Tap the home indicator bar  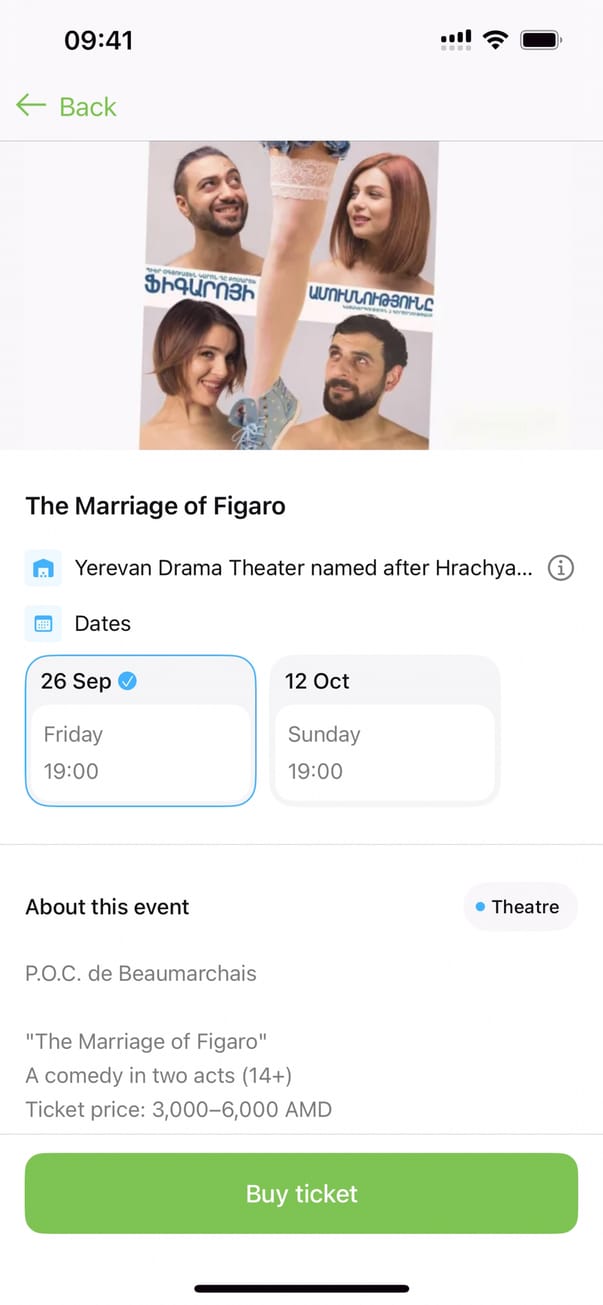(301, 1288)
